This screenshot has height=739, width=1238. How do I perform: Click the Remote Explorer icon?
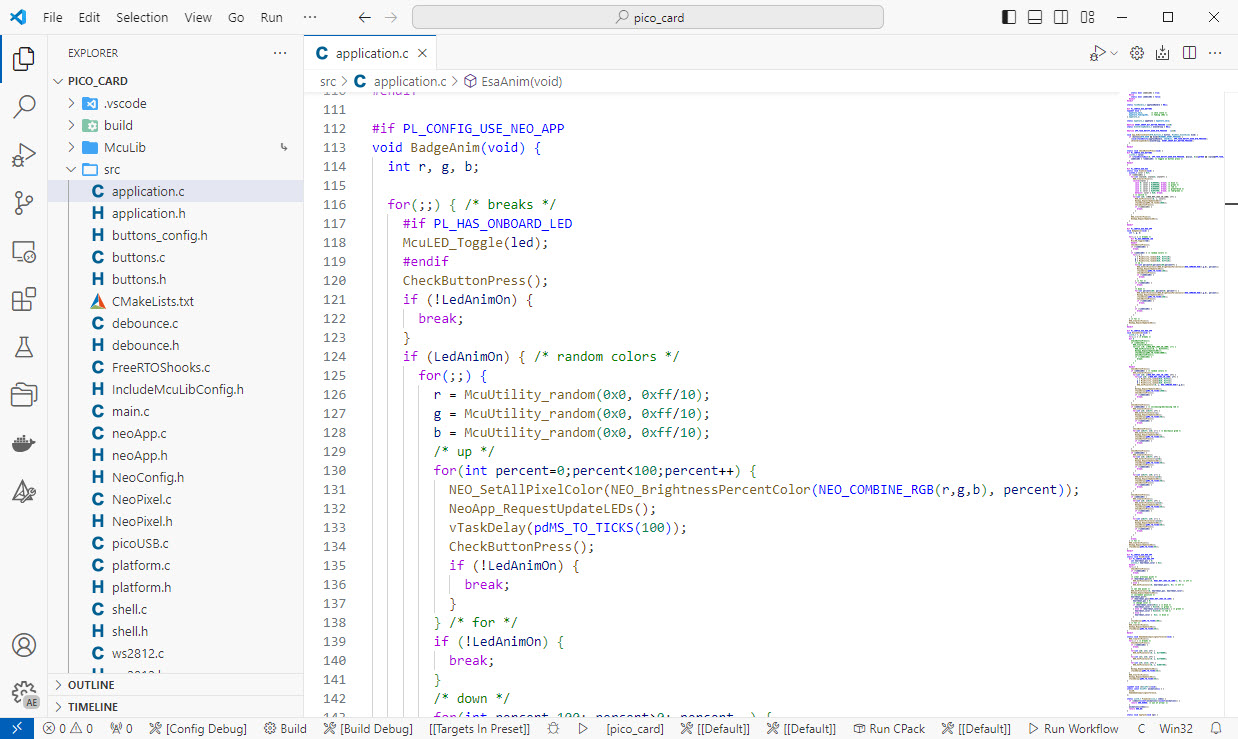[24, 251]
